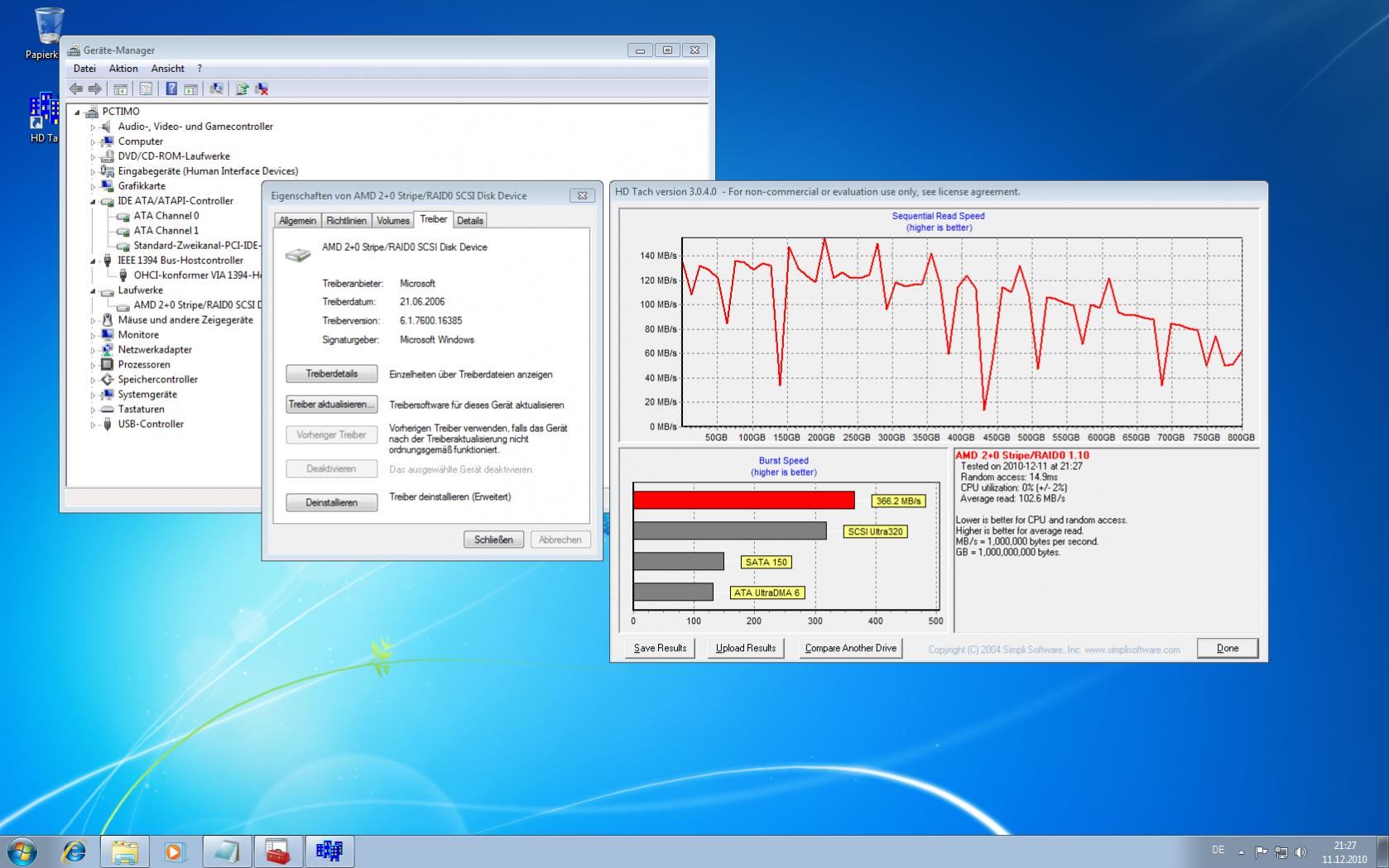Click the Schließen button
1389x868 pixels.
click(x=493, y=540)
